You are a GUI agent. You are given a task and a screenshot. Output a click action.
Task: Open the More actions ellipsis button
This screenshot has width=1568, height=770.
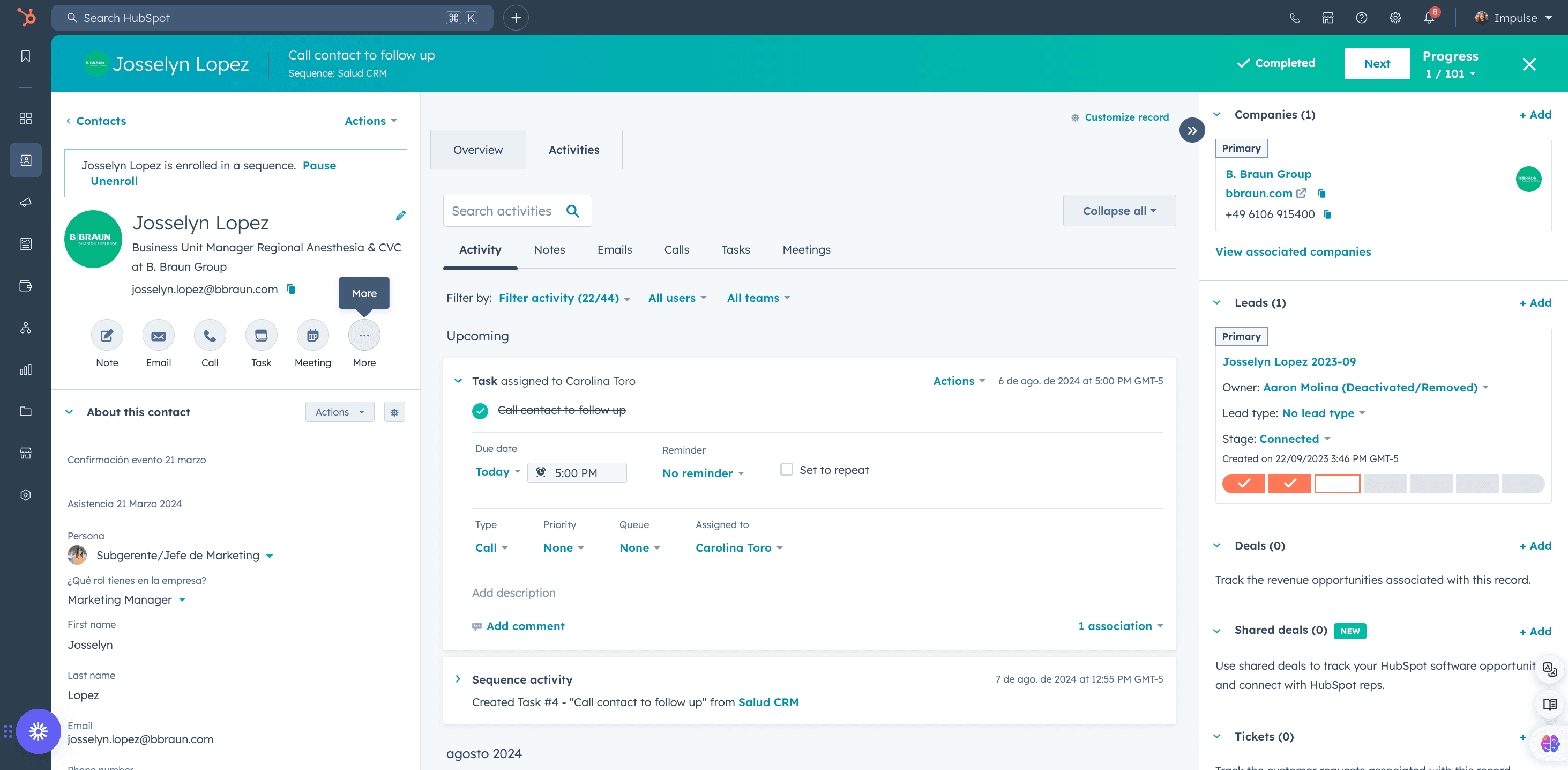click(364, 335)
